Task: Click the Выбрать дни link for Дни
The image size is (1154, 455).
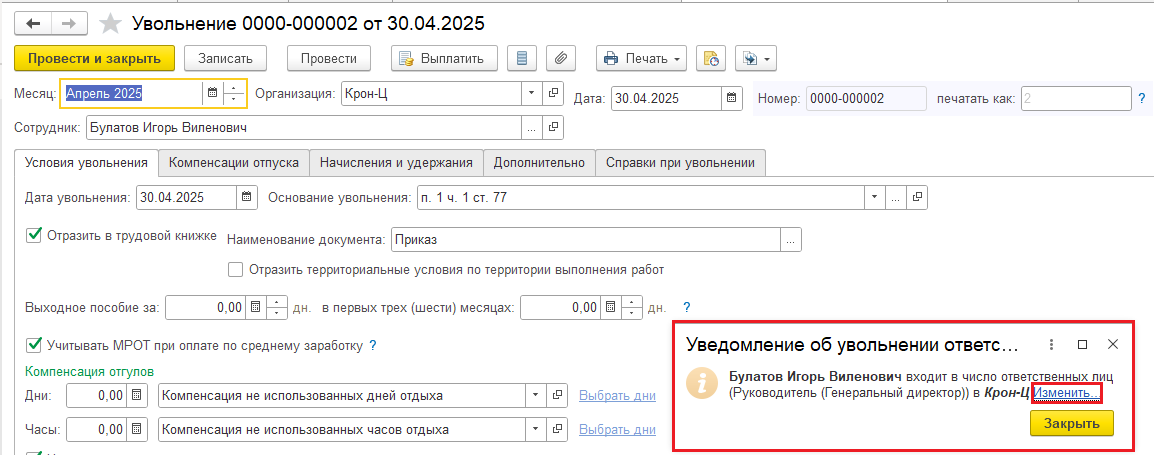Action: (x=617, y=395)
